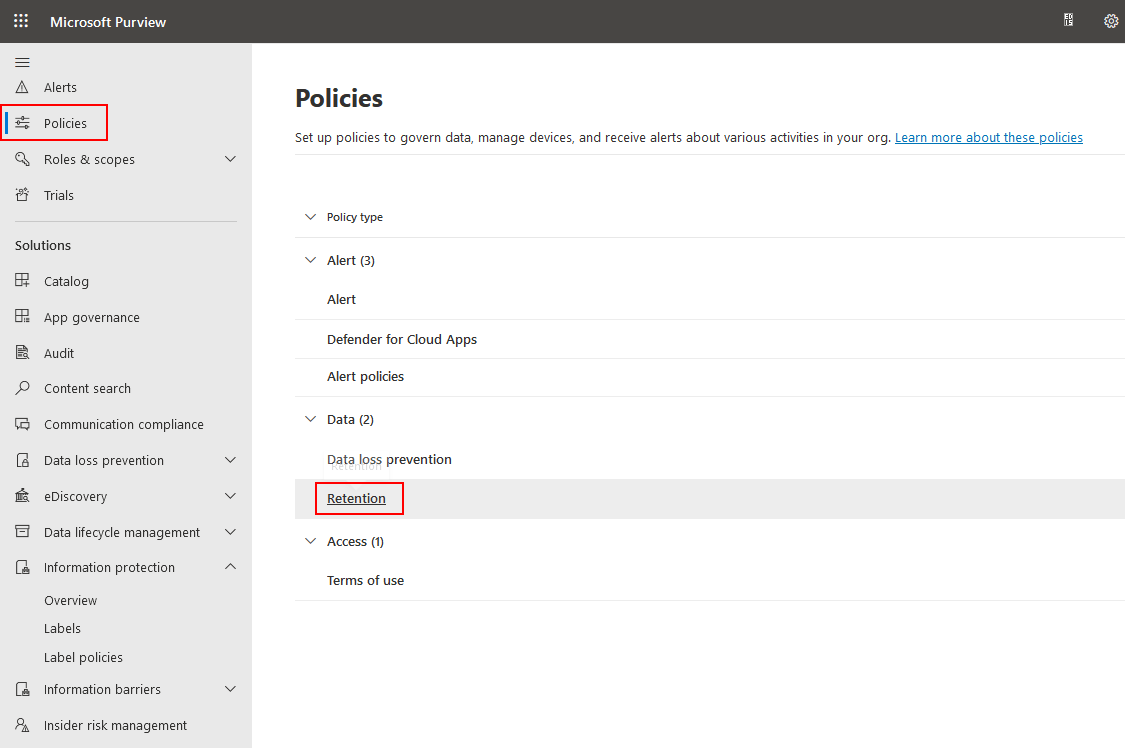The image size is (1125, 748).
Task: Select Policies in the left navigation
Action: click(x=65, y=123)
